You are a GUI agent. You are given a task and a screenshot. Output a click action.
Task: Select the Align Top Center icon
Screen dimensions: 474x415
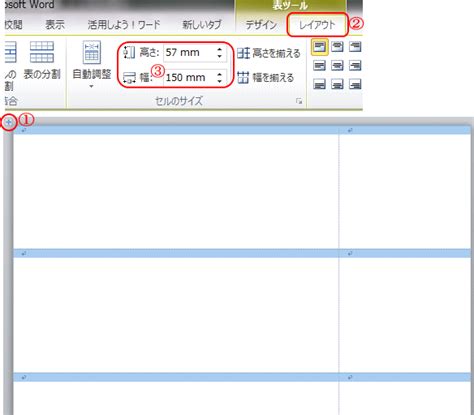337,47
